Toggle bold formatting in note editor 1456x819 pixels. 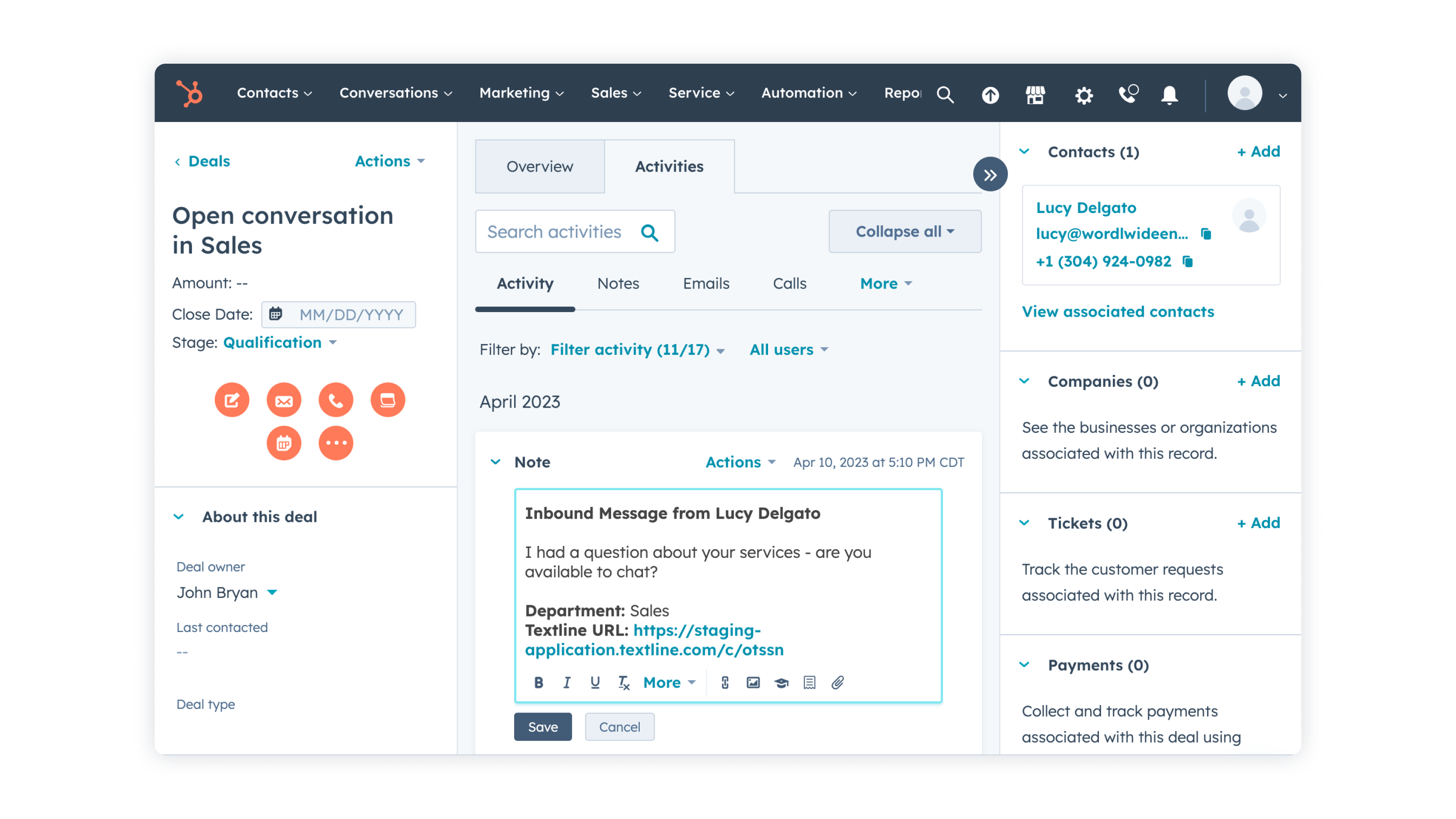[538, 682]
